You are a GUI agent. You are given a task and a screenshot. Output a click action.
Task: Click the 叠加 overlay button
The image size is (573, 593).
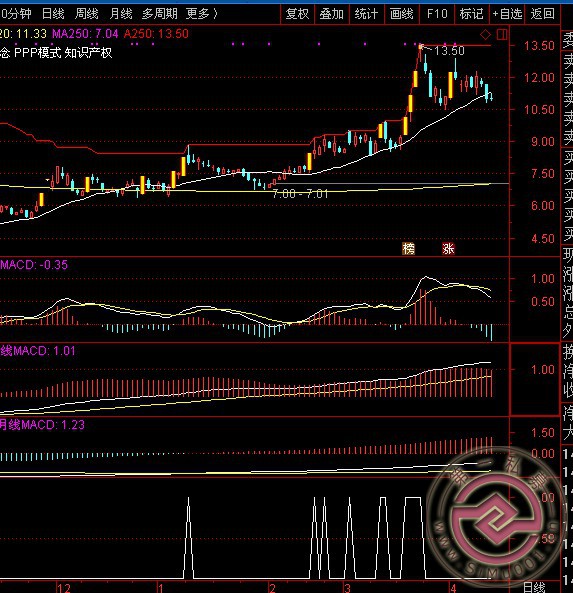[331, 14]
